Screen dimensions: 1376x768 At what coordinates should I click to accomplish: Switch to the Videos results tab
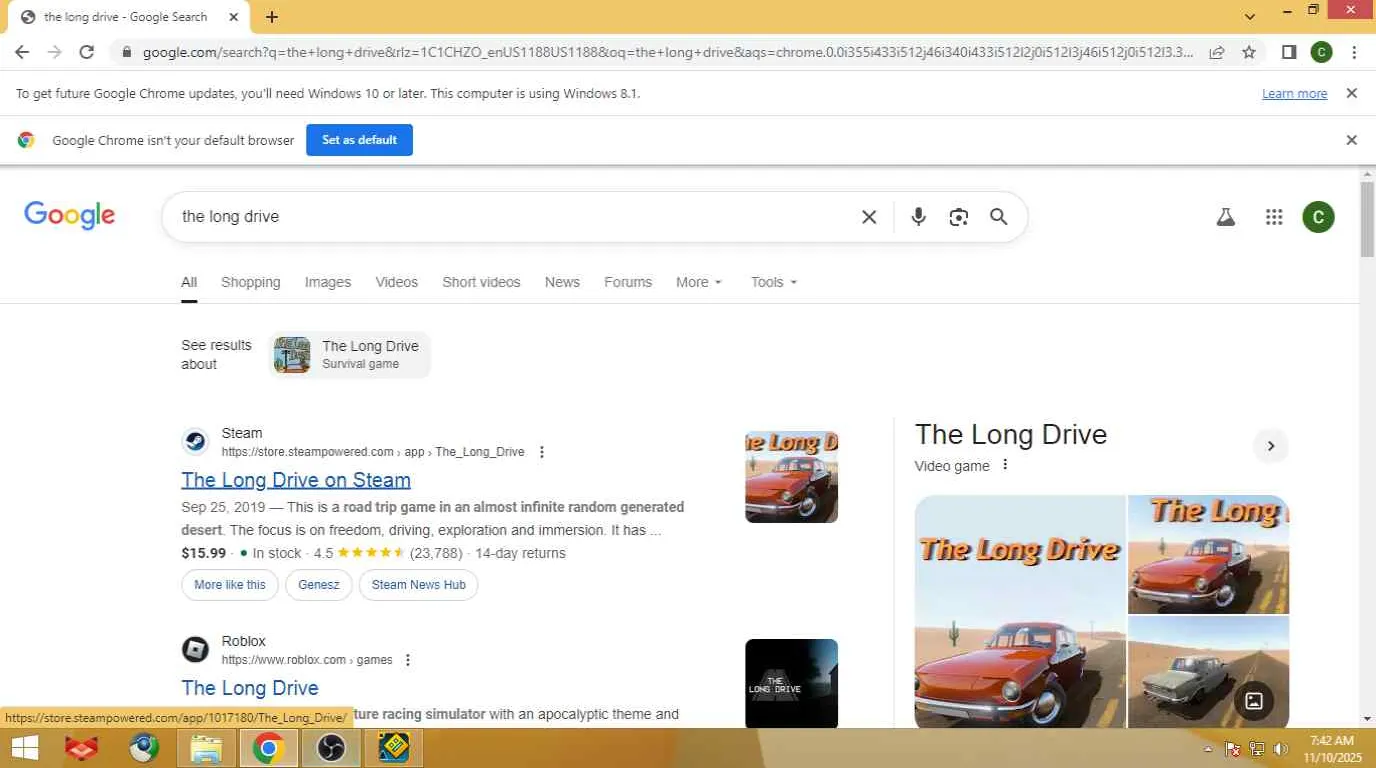(397, 282)
